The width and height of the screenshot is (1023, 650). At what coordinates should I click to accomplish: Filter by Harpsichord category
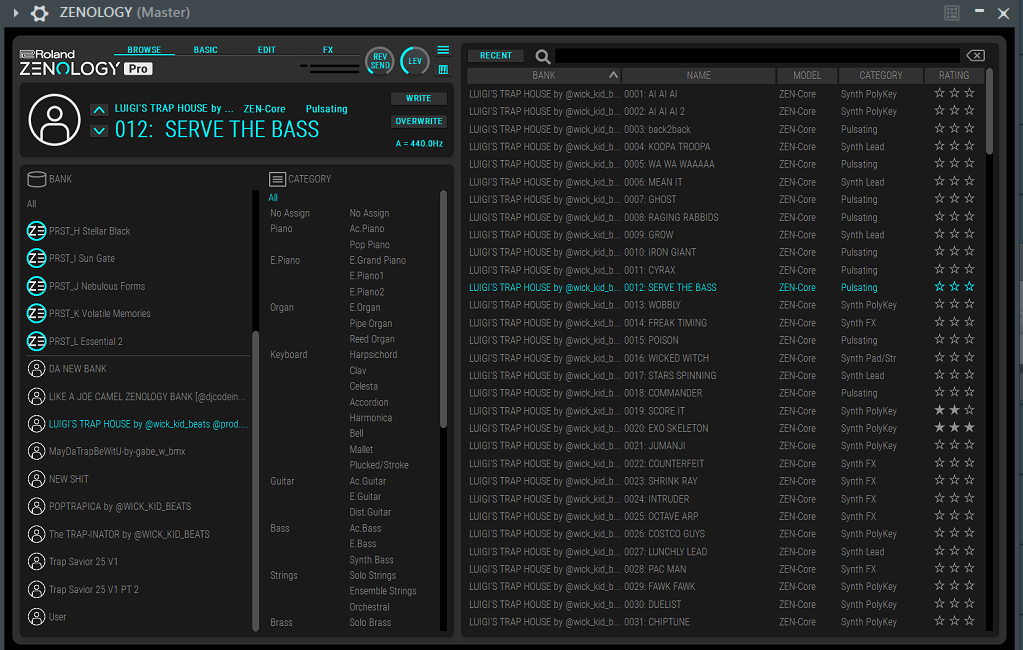(373, 354)
